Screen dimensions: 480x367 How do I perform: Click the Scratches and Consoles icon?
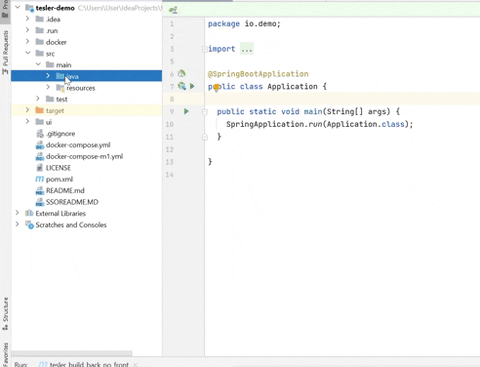pyautogui.click(x=29, y=225)
